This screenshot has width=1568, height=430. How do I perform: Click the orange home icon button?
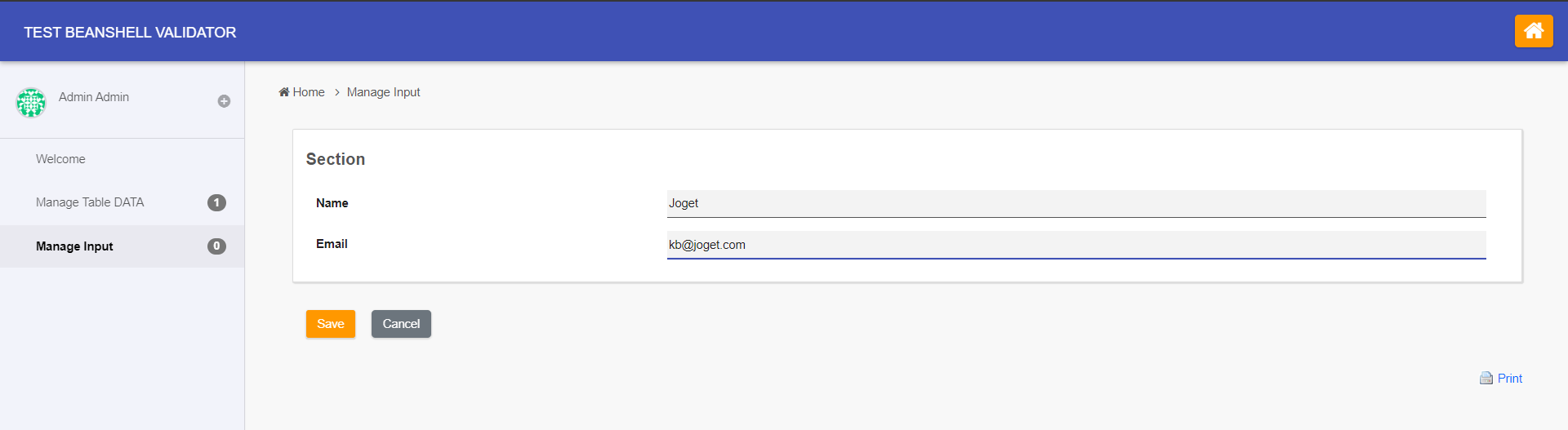[x=1533, y=31]
